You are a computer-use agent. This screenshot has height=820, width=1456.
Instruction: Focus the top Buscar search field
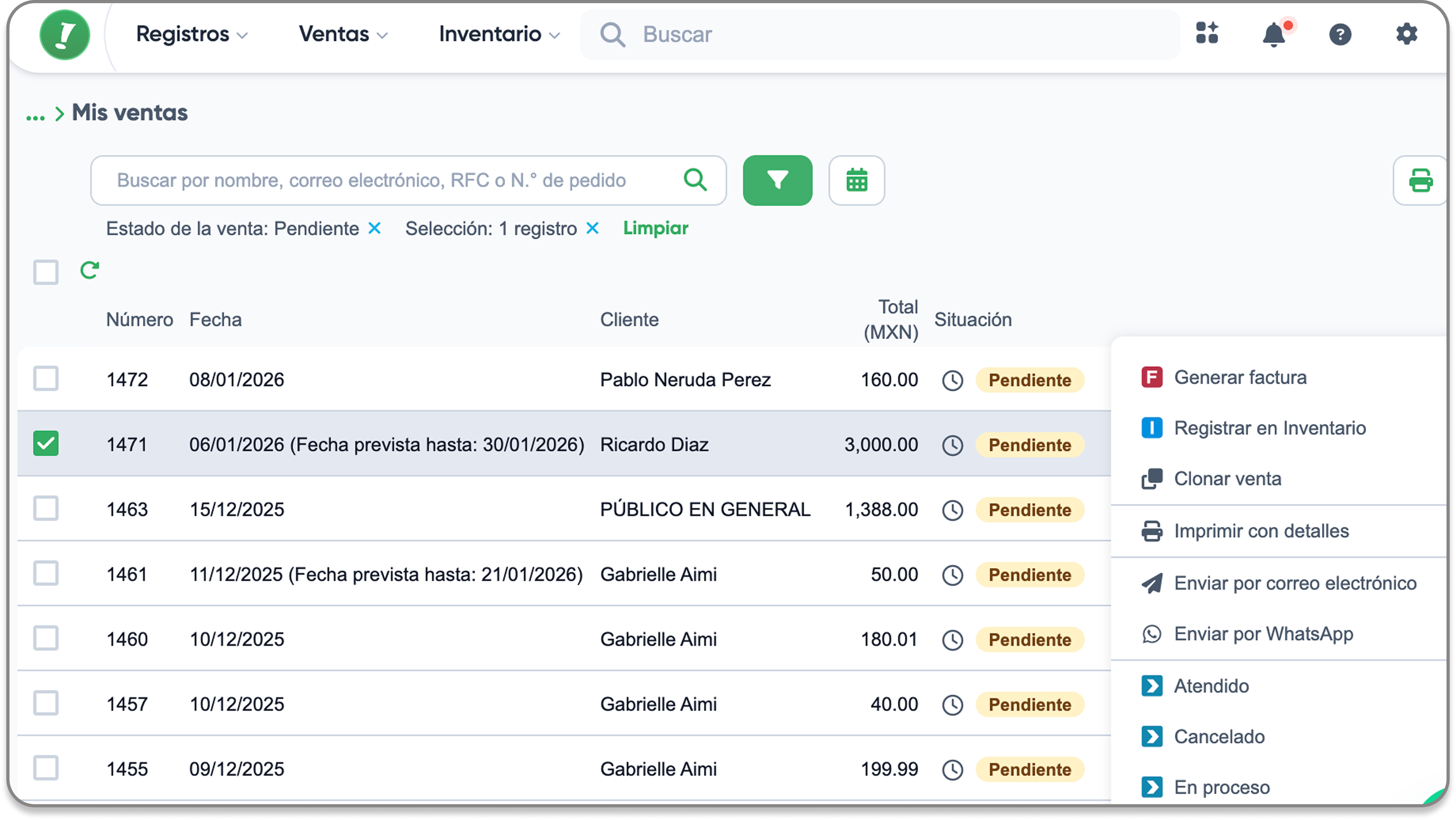click(x=880, y=34)
